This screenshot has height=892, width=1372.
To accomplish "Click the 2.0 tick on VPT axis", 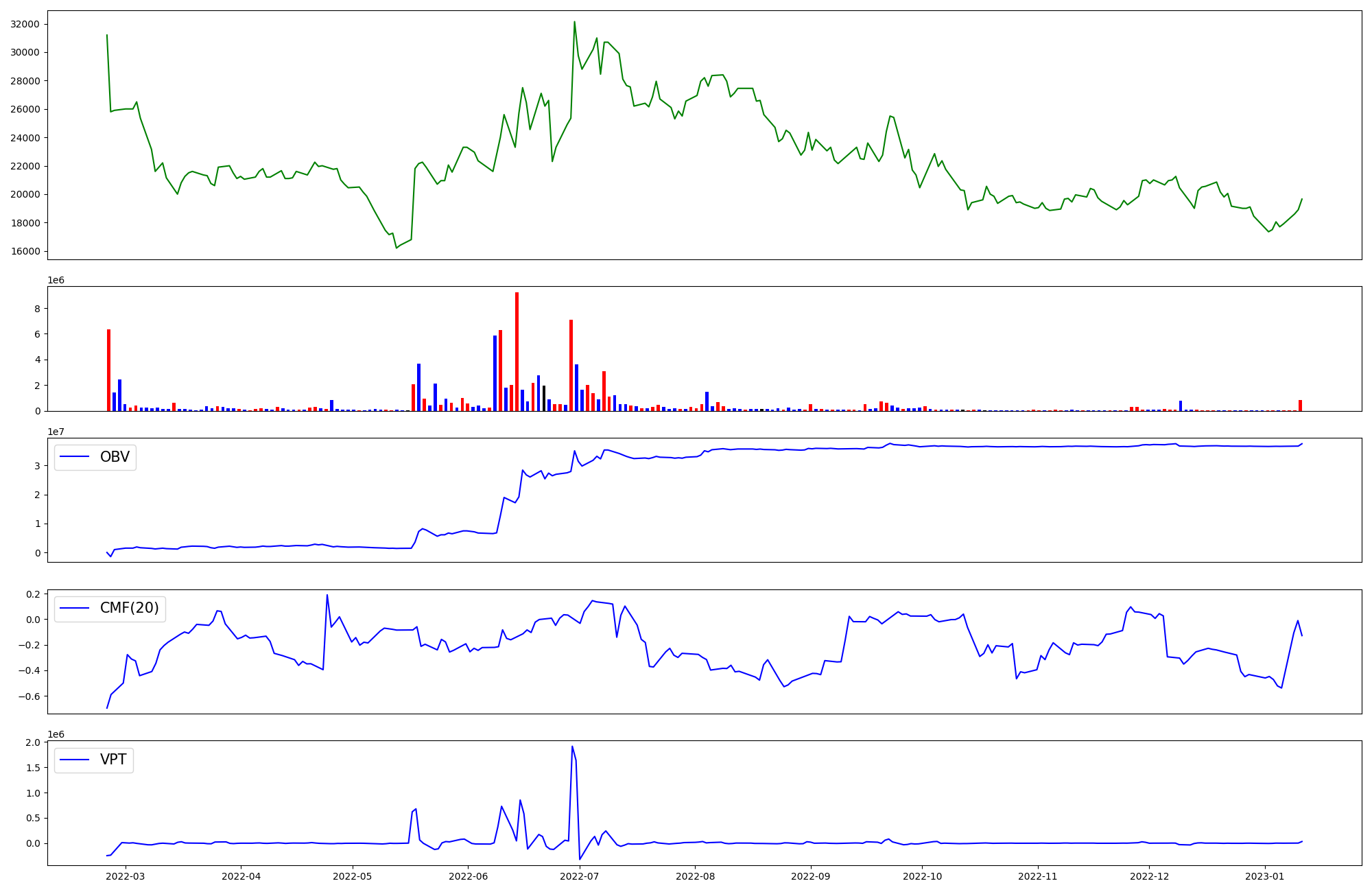I will click(32, 742).
